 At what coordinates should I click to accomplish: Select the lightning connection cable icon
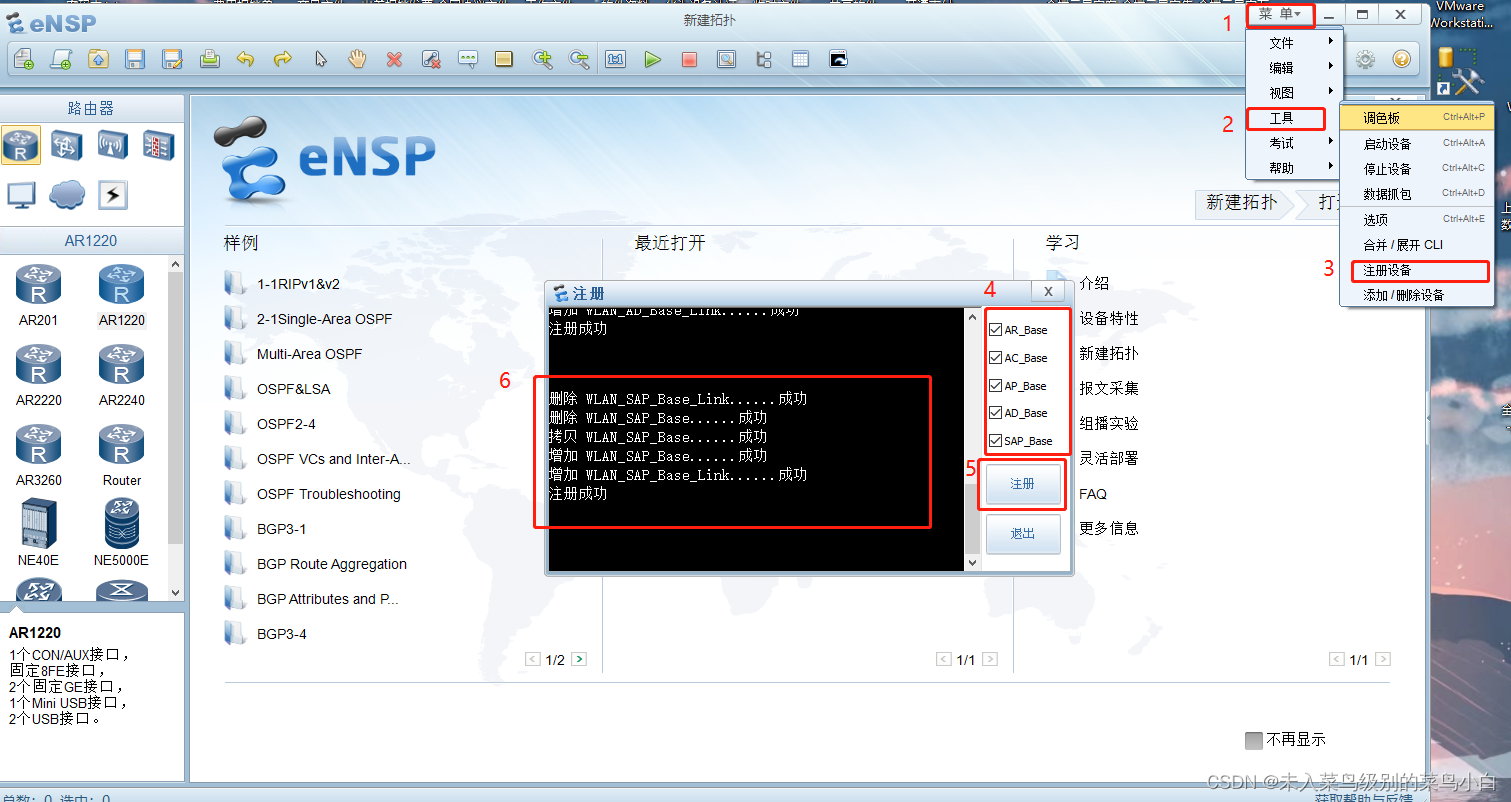(x=112, y=194)
